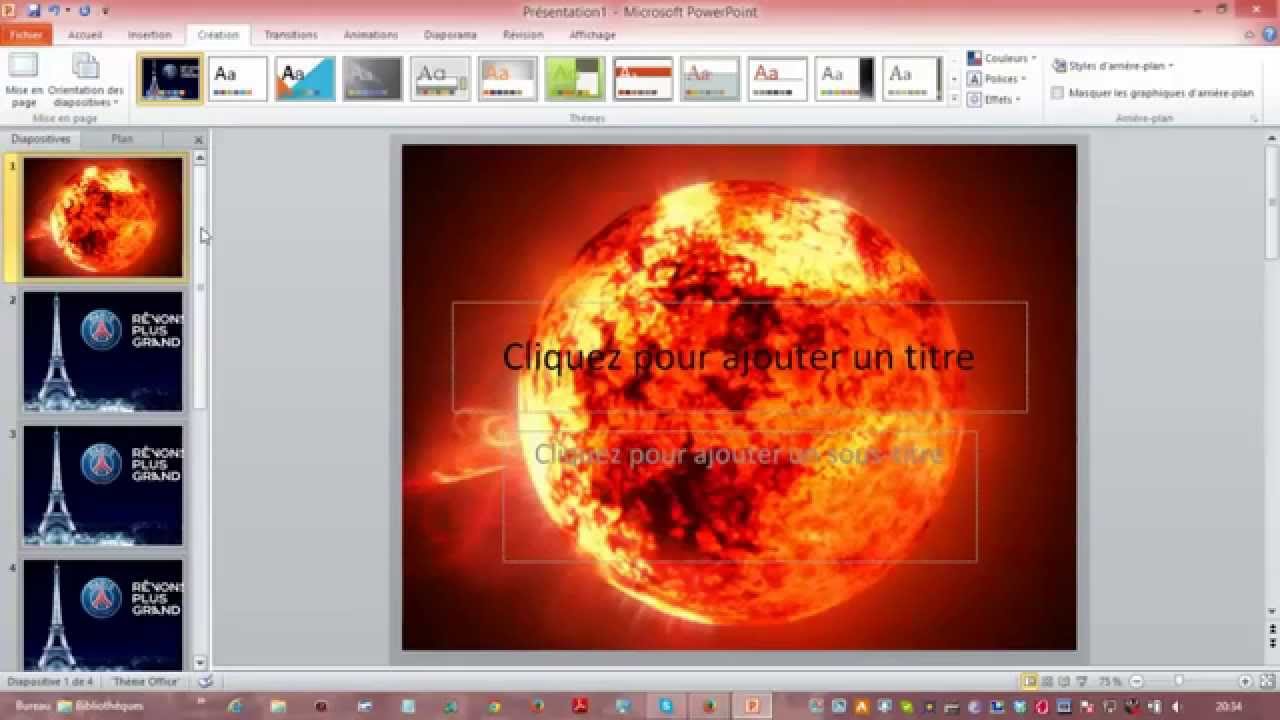The width and height of the screenshot is (1280, 720).
Task: Open the Couleurs dropdown
Action: [1002, 59]
